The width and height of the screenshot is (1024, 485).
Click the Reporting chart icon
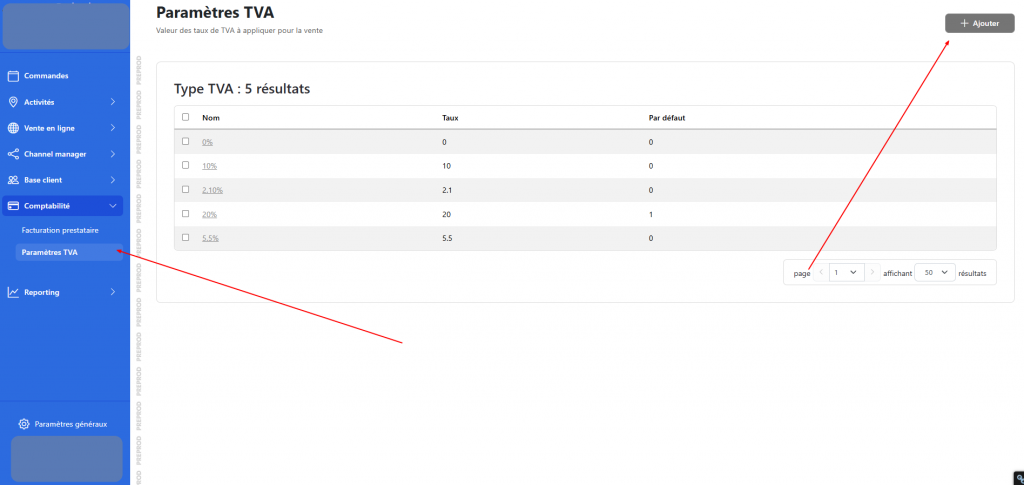[13, 292]
